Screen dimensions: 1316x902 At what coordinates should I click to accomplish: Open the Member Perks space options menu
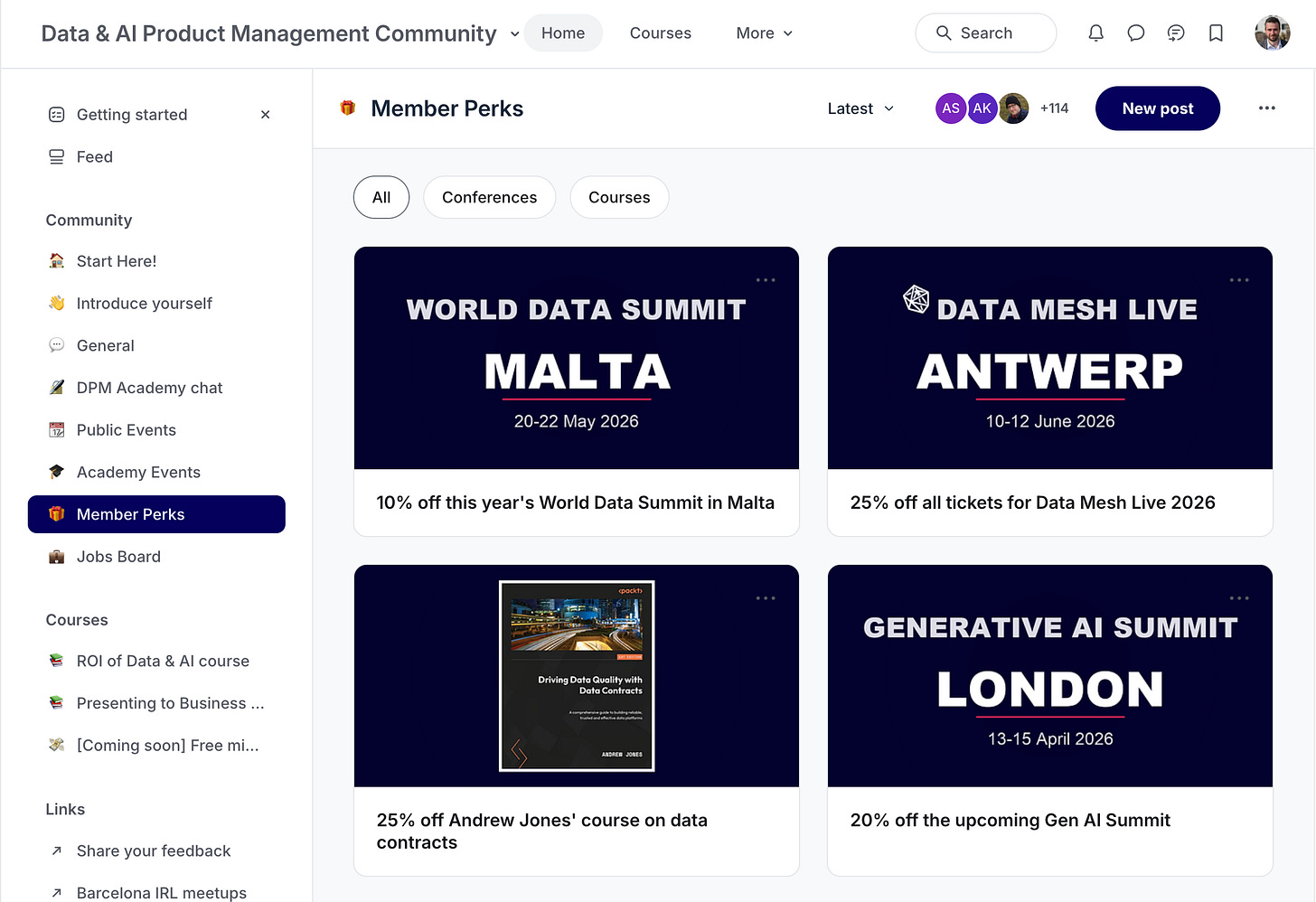pyautogui.click(x=1267, y=108)
